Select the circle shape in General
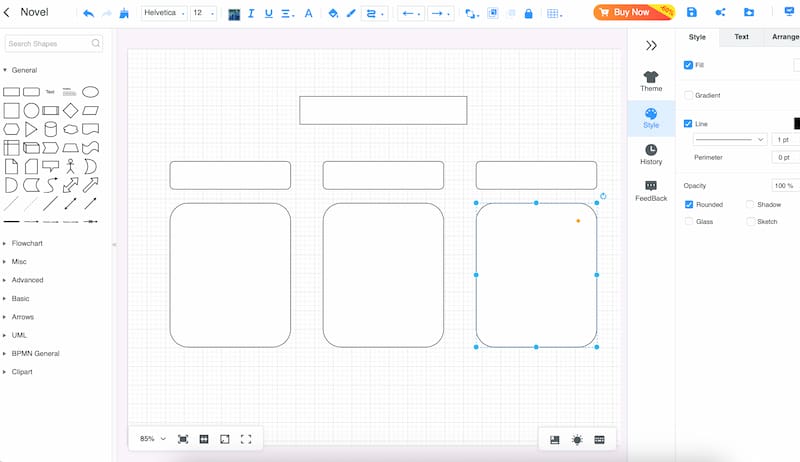This screenshot has height=462, width=800. click(31, 110)
